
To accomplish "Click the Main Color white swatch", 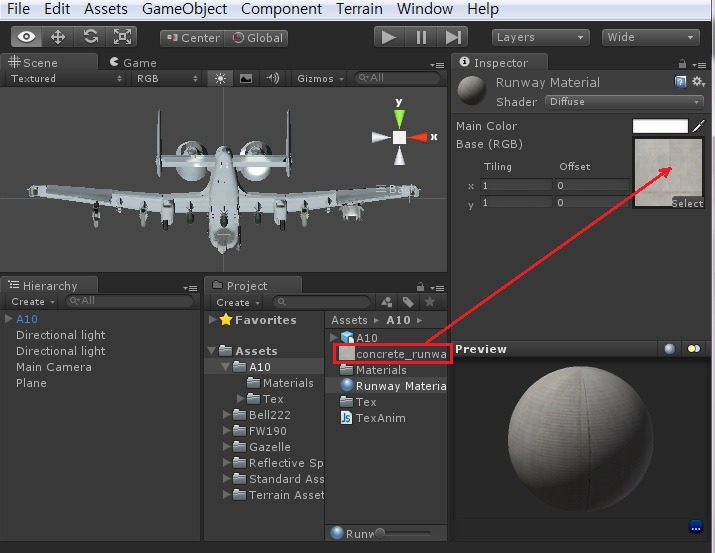I will 660,126.
